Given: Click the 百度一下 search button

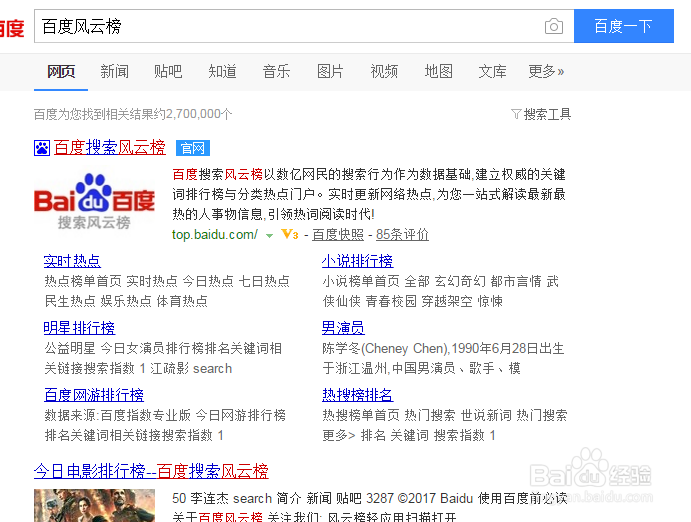Looking at the screenshot, I should pos(624,26).
